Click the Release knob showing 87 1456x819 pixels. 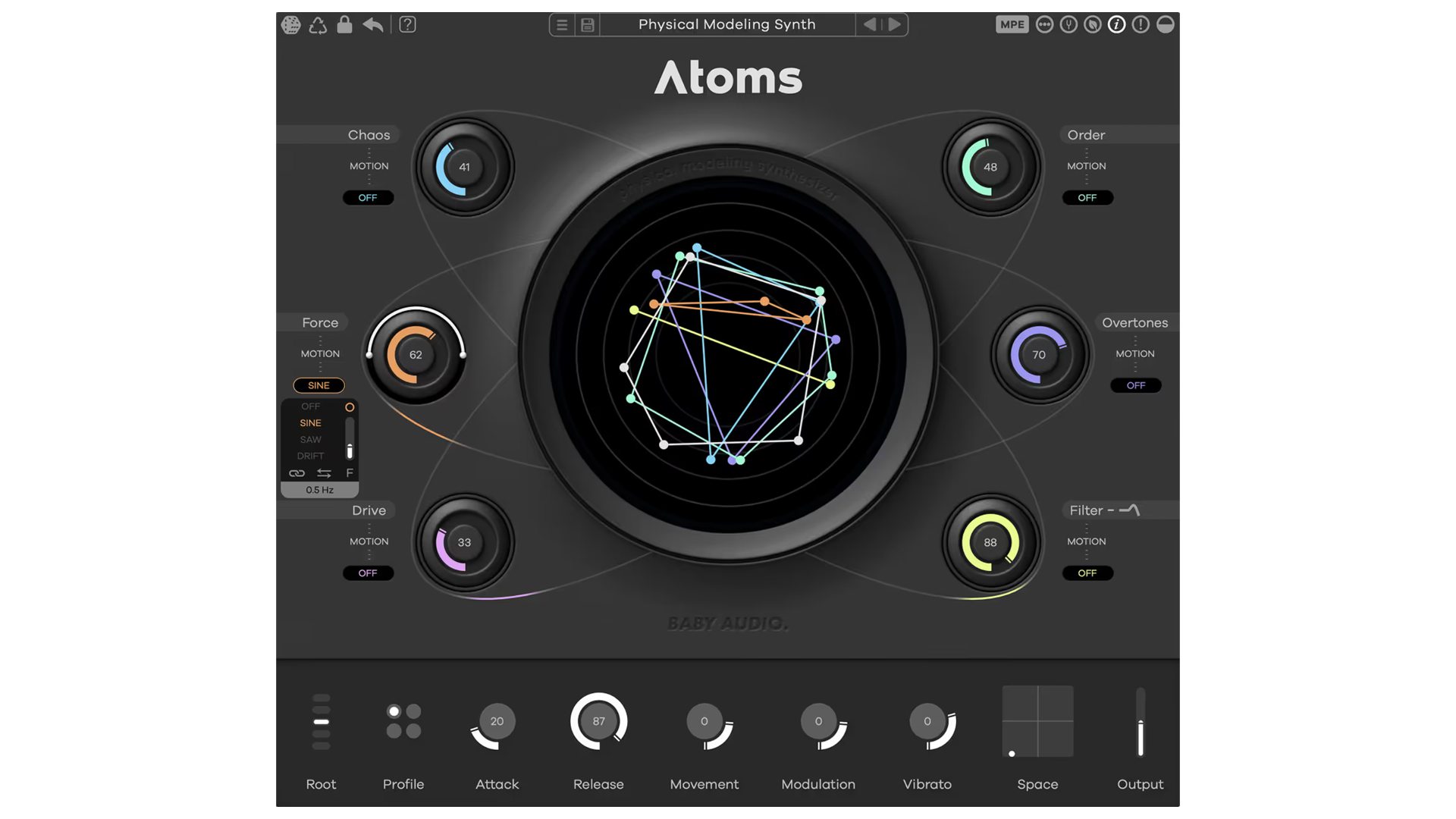(x=599, y=721)
